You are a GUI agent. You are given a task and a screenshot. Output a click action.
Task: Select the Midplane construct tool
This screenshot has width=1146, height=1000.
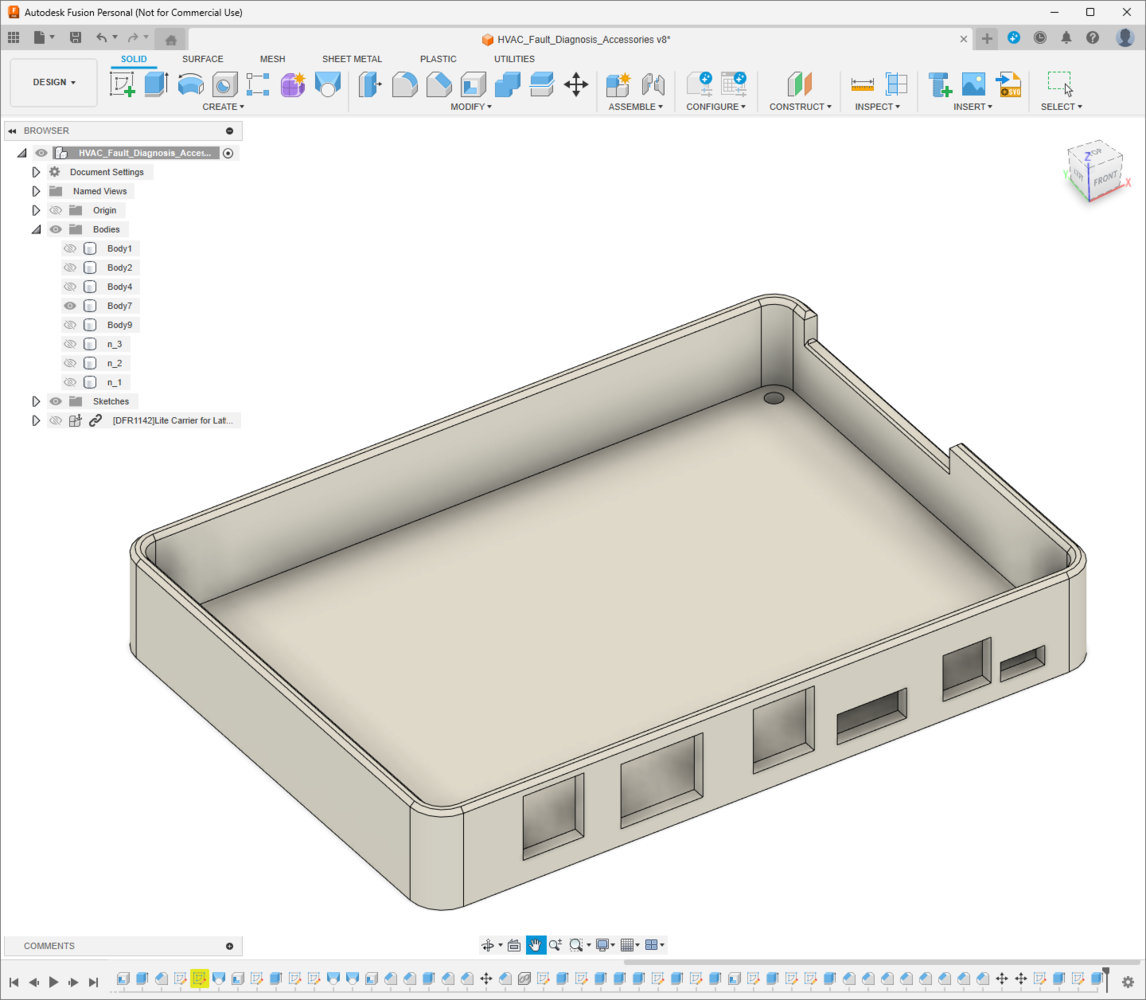[x=800, y=84]
